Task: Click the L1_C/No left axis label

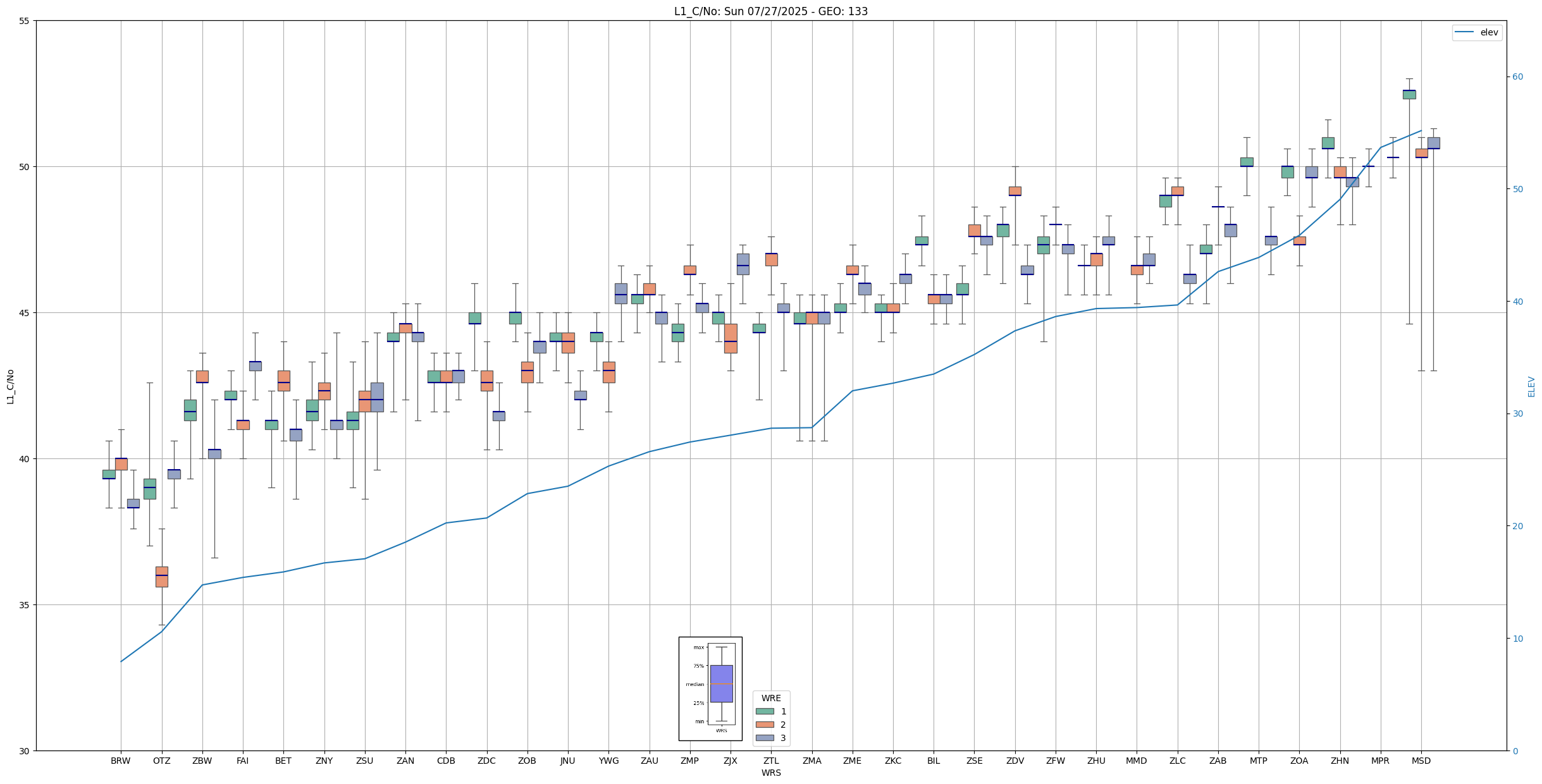Action: pyautogui.click(x=10, y=386)
